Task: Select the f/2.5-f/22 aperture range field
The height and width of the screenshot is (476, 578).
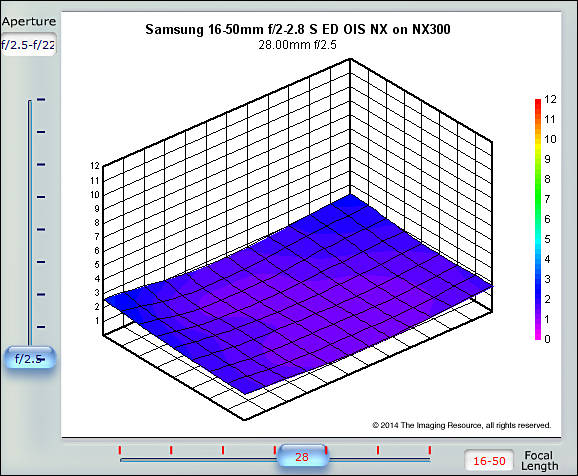Action: 28,45
